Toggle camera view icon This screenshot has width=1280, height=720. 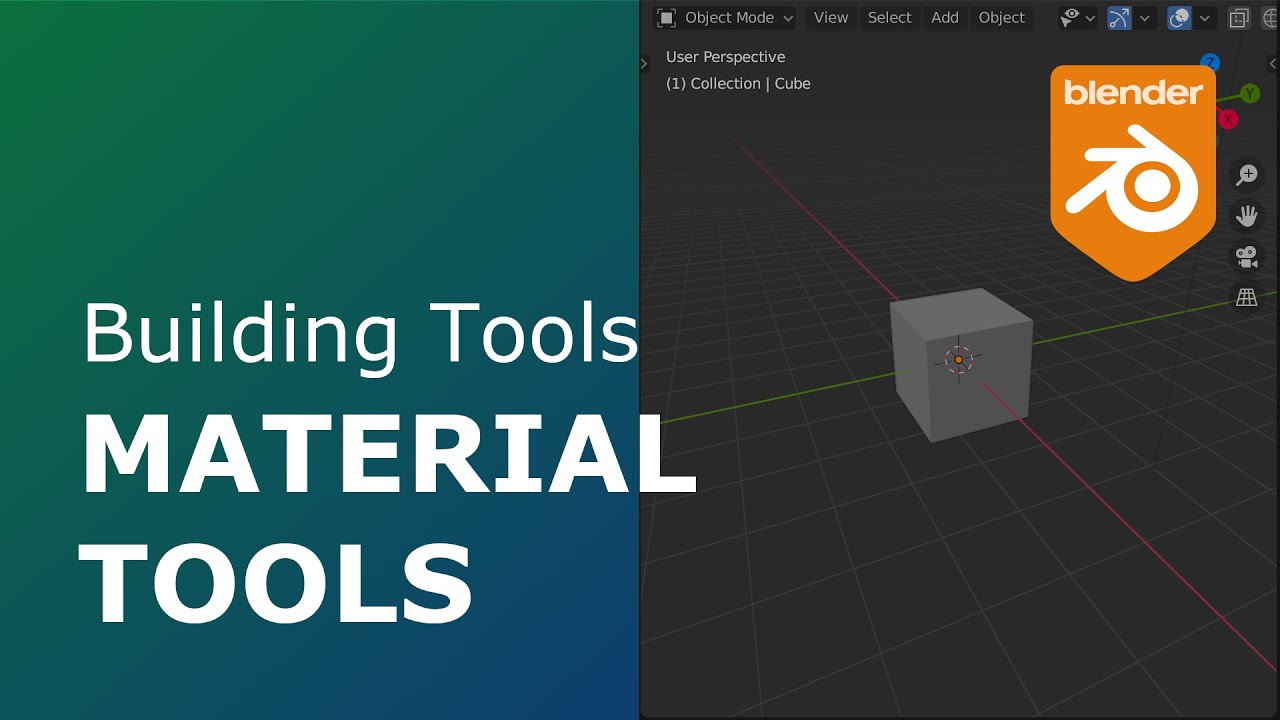coord(1247,257)
